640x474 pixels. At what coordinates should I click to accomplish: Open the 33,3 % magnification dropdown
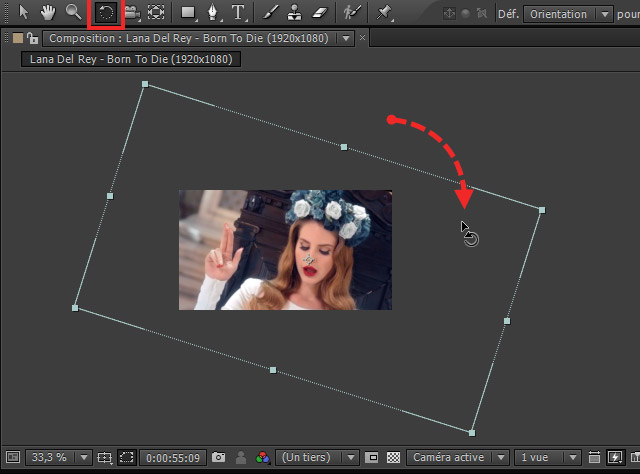coord(59,457)
